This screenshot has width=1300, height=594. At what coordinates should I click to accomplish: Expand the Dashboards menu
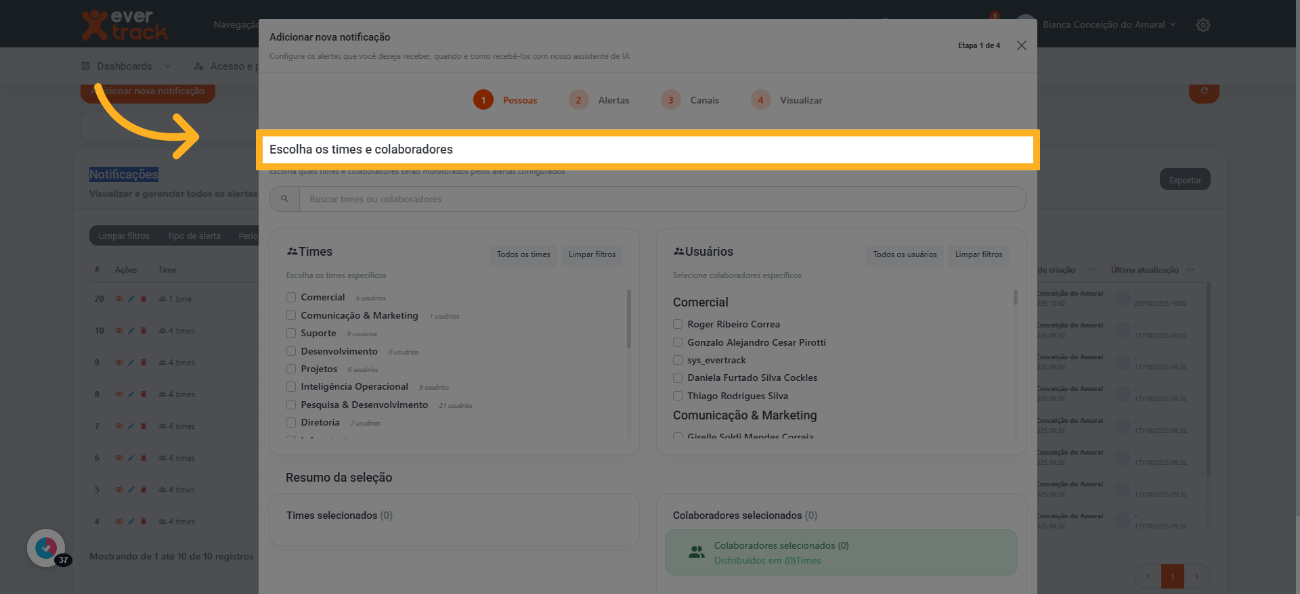coord(125,66)
